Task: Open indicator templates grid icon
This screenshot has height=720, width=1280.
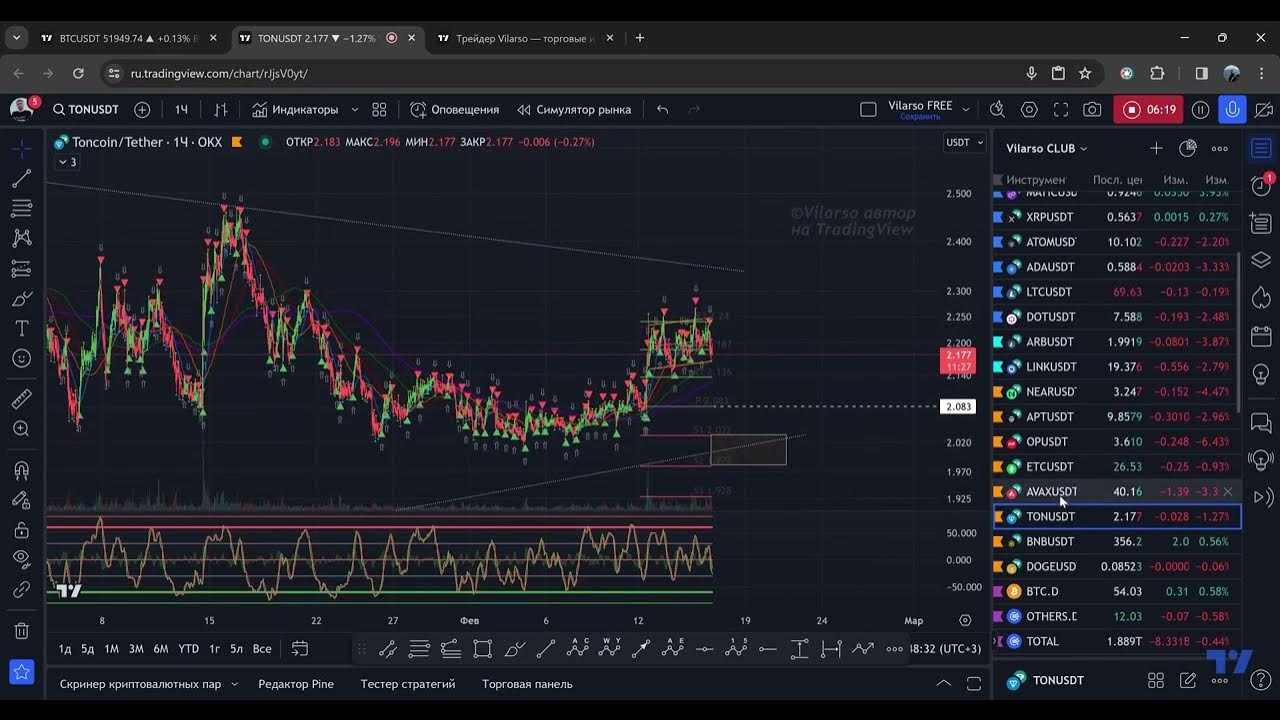Action: tap(379, 110)
